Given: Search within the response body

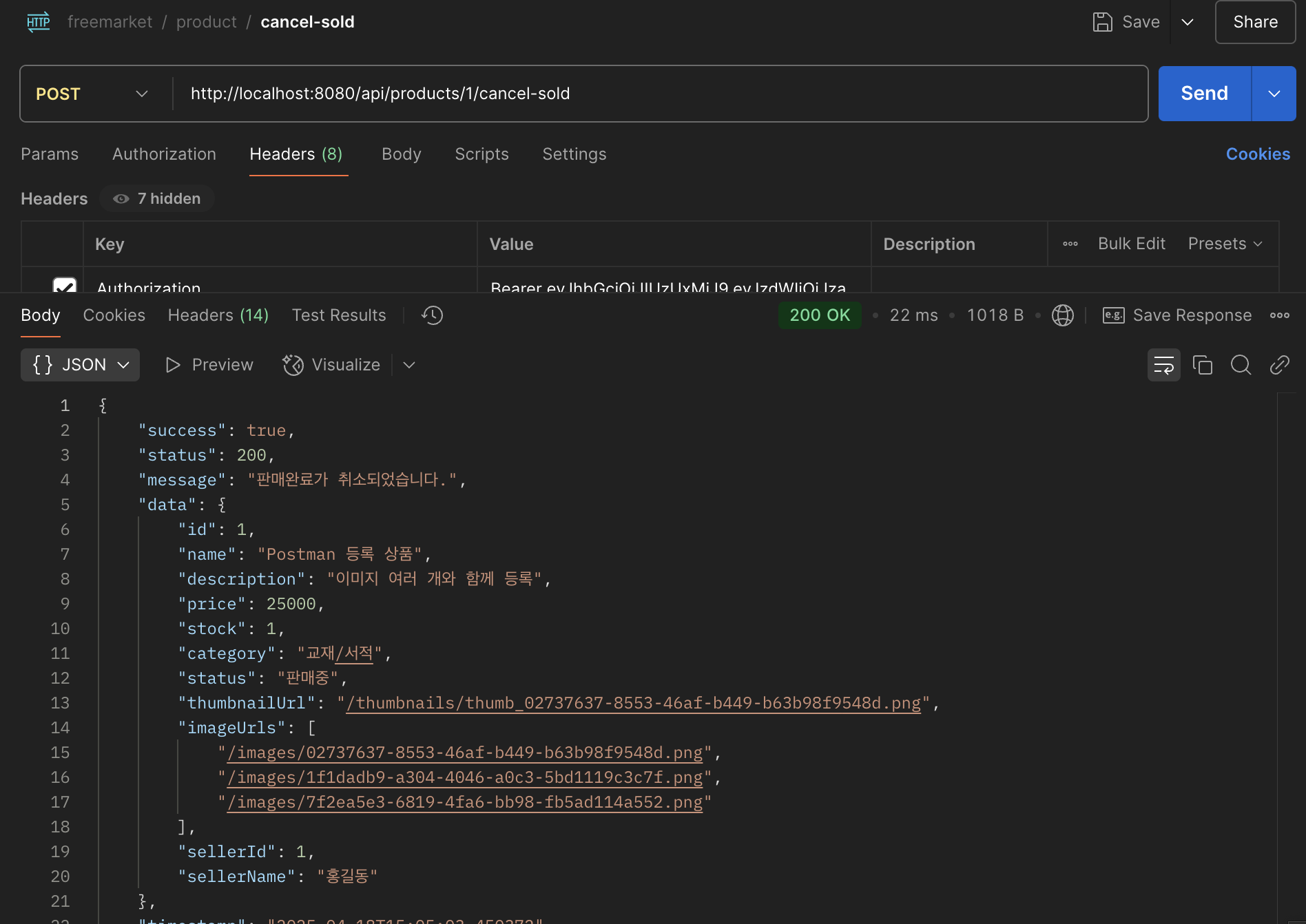Looking at the screenshot, I should point(1241,365).
